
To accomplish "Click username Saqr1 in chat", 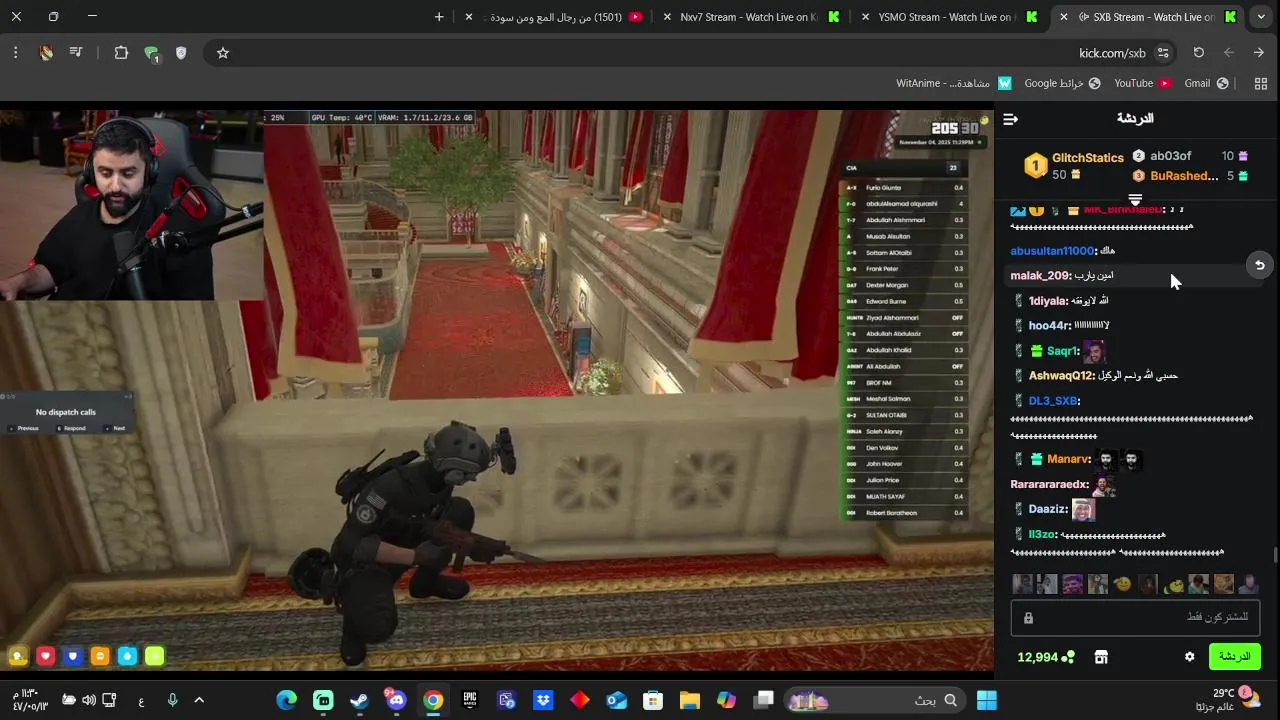I will 1063,351.
